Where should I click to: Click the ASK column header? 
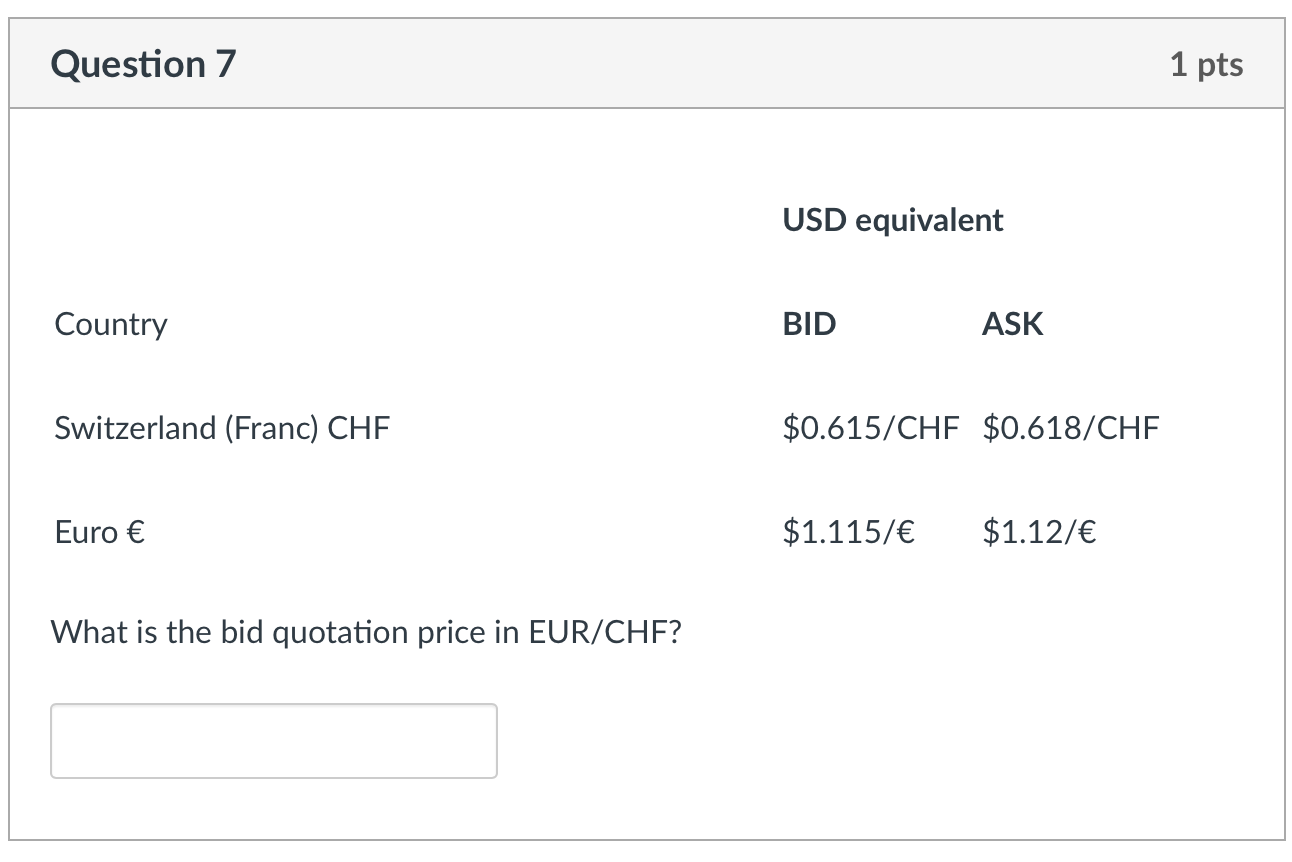tap(1012, 324)
